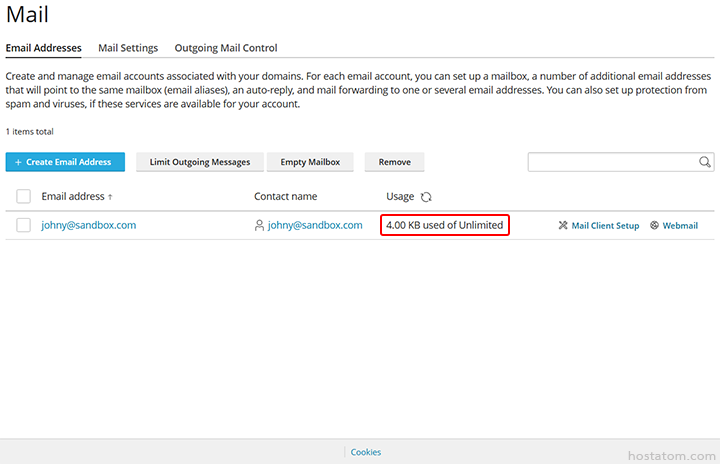Click the sort arrow next to Email address
The height and width of the screenshot is (464, 720).
point(110,197)
